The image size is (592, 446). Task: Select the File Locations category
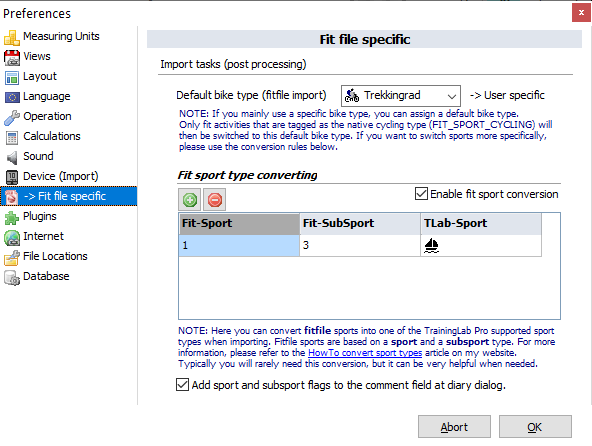(55, 256)
